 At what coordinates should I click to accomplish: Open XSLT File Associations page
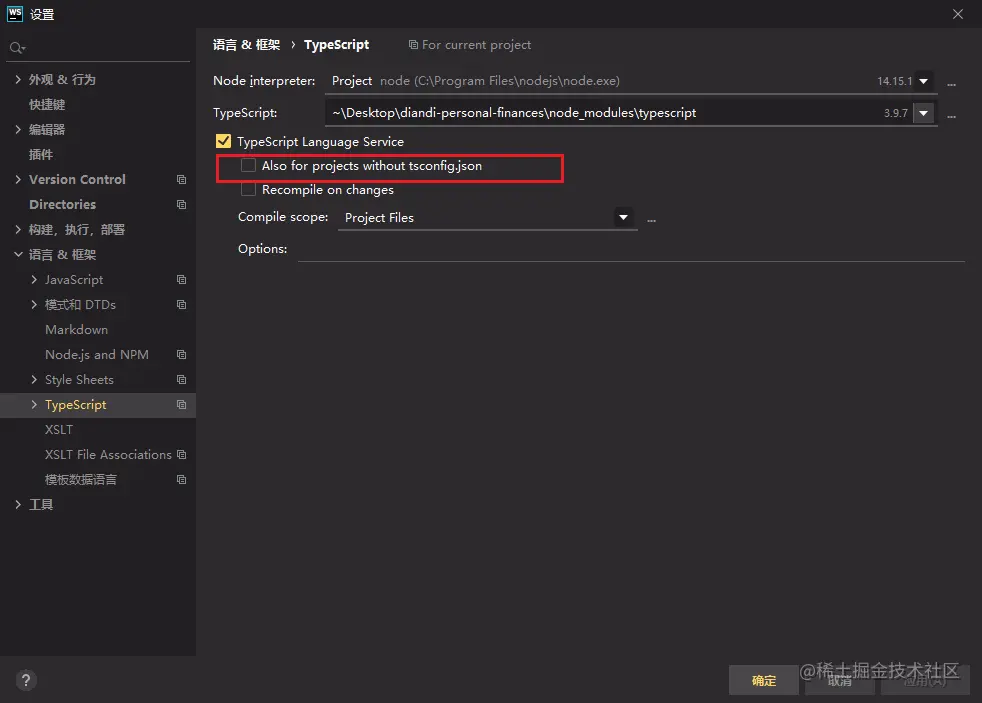pos(108,454)
